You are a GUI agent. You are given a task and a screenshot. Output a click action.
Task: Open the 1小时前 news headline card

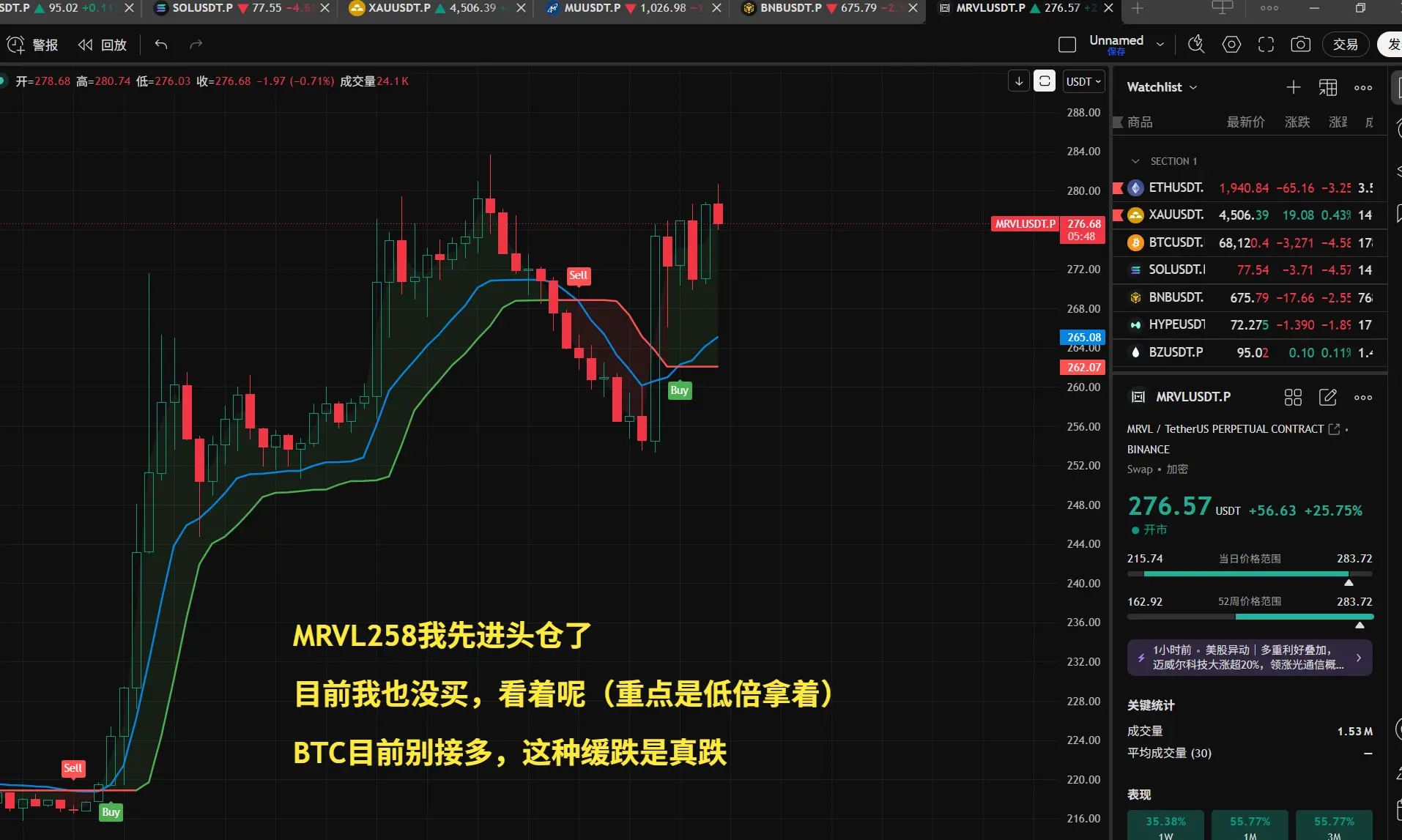[x=1249, y=658]
